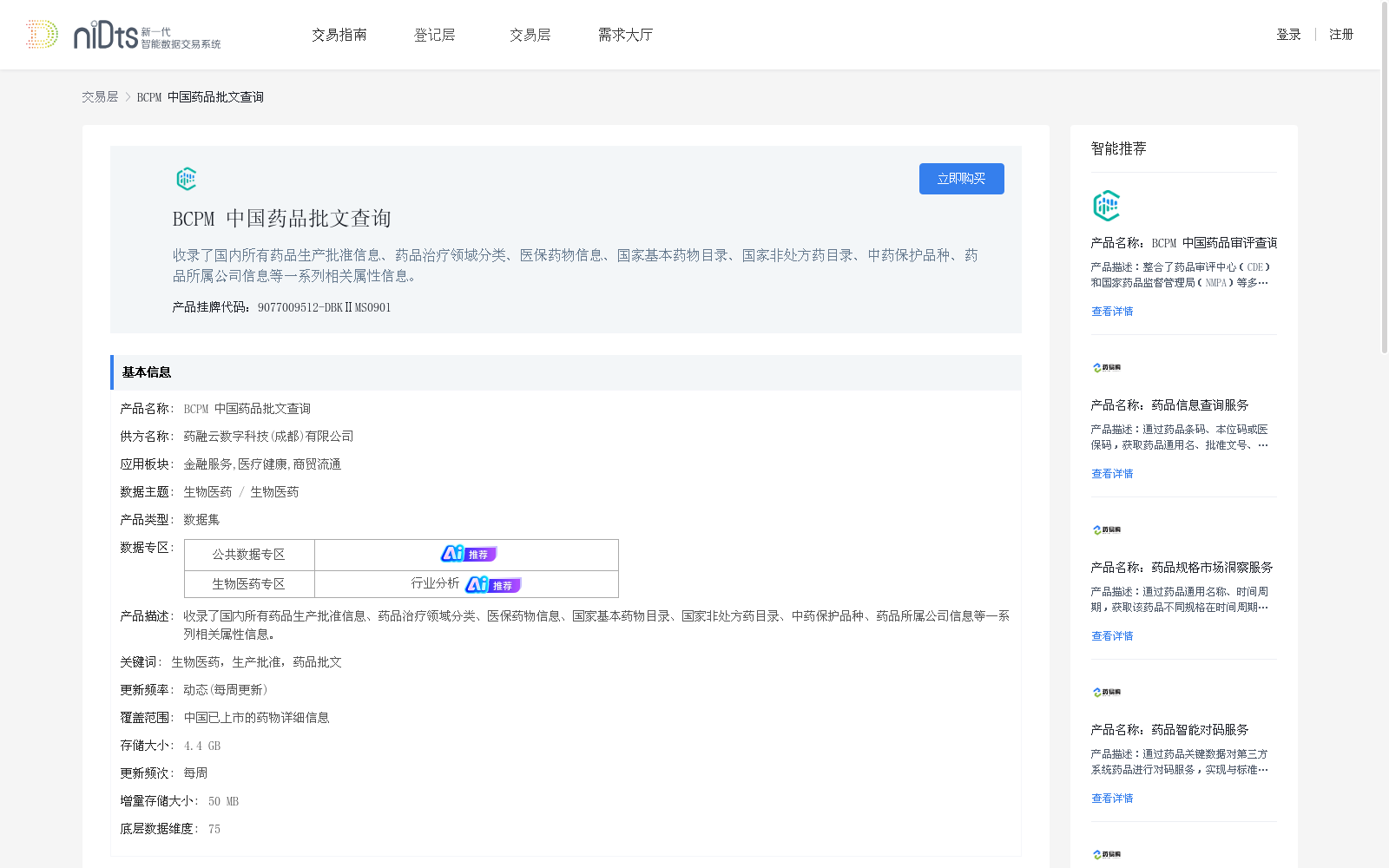Click coverage value 中国已上市的药物详细信息
The width and height of the screenshot is (1389, 868).
pyautogui.click(x=256, y=718)
